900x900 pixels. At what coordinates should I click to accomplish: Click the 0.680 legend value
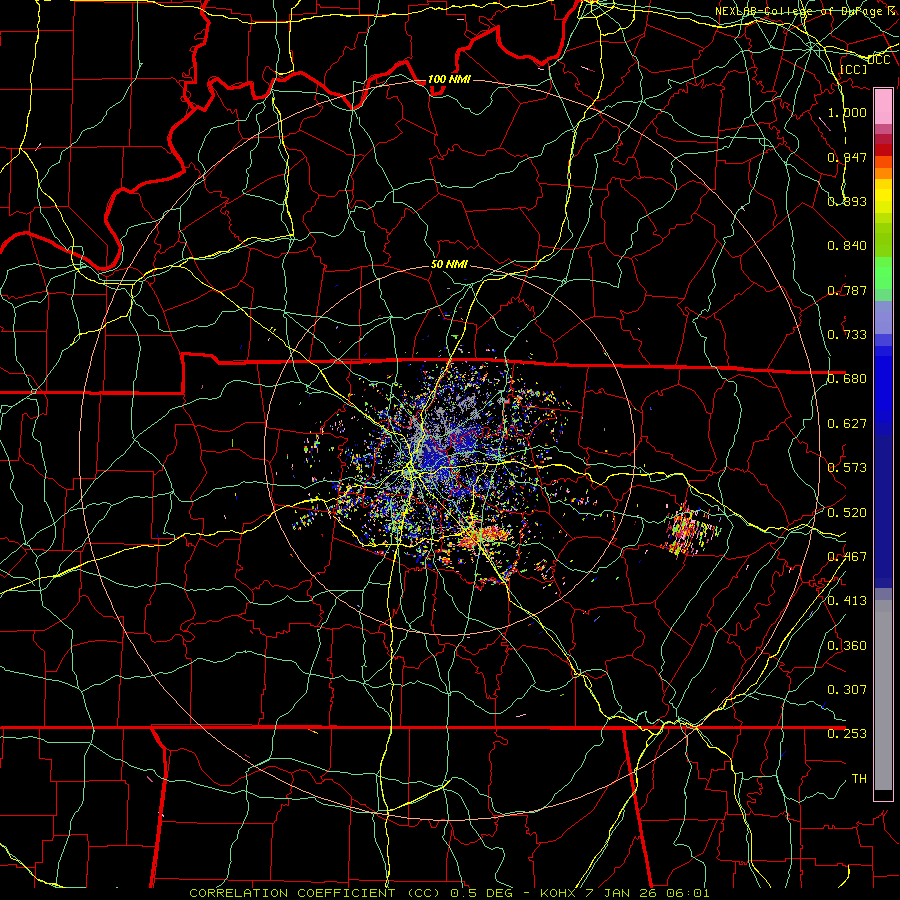click(x=847, y=379)
